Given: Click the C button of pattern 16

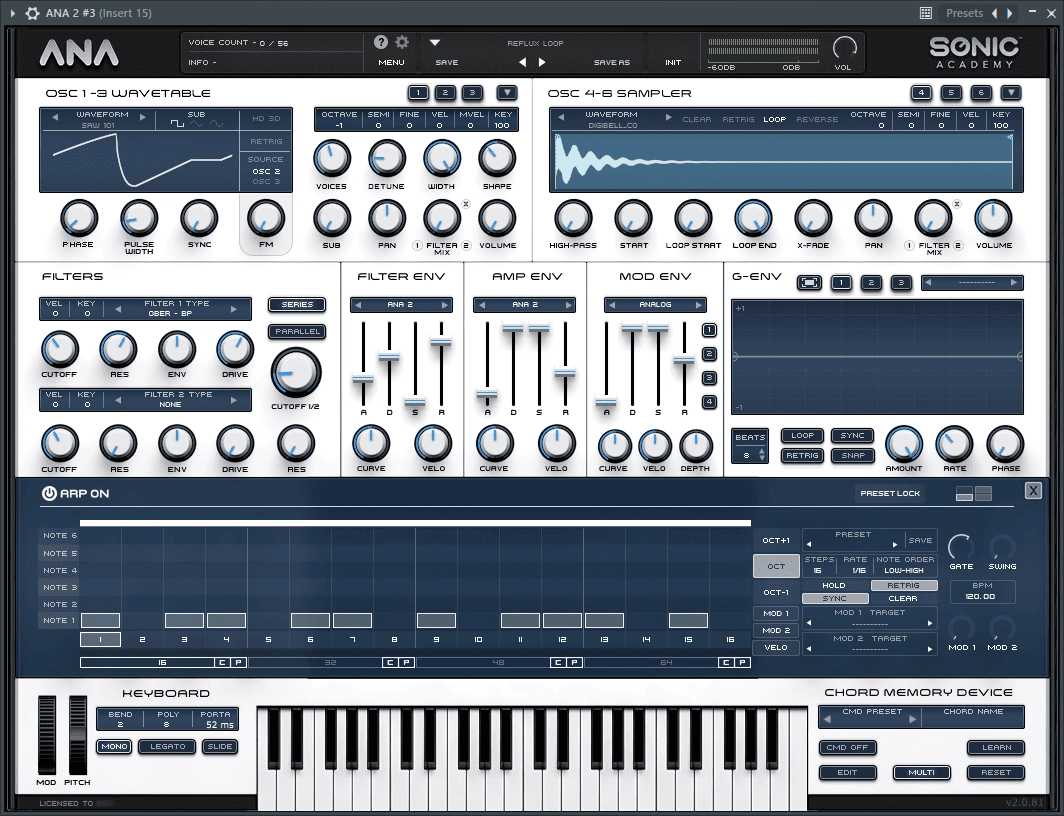Looking at the screenshot, I should point(222,662).
